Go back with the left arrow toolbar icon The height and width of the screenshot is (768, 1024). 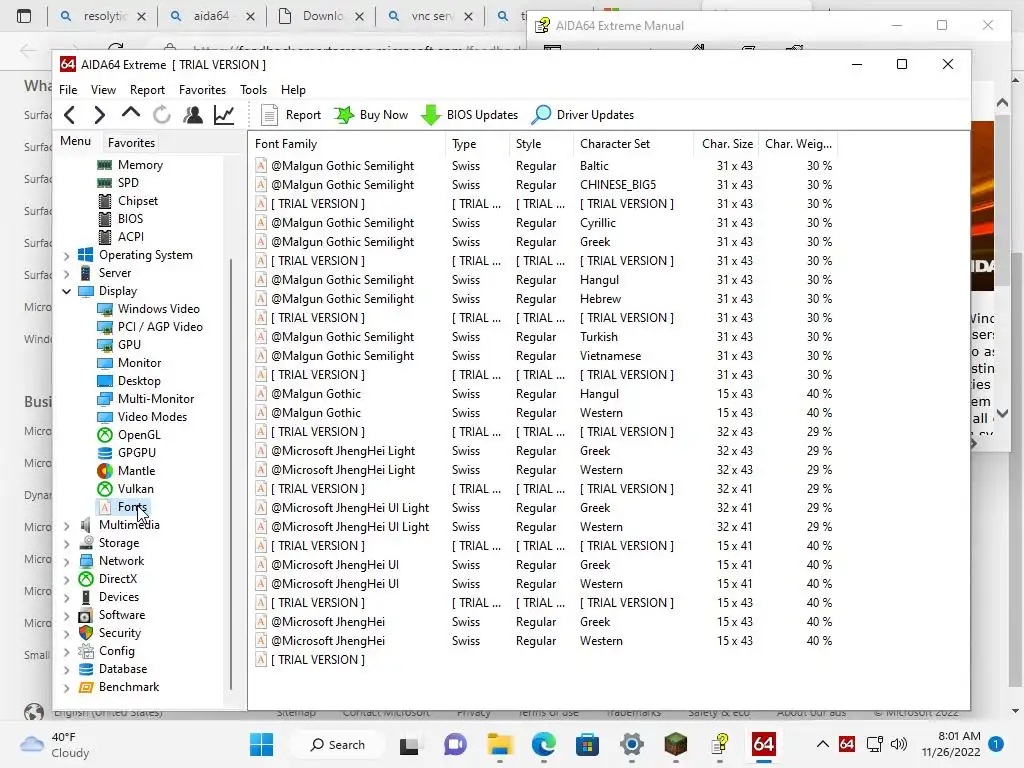pos(70,115)
